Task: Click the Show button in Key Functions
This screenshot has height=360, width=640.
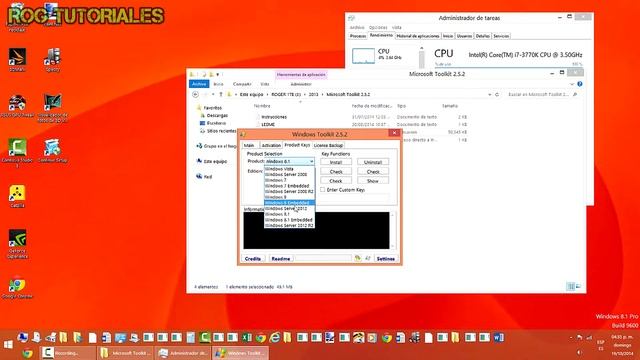Action: [x=373, y=181]
